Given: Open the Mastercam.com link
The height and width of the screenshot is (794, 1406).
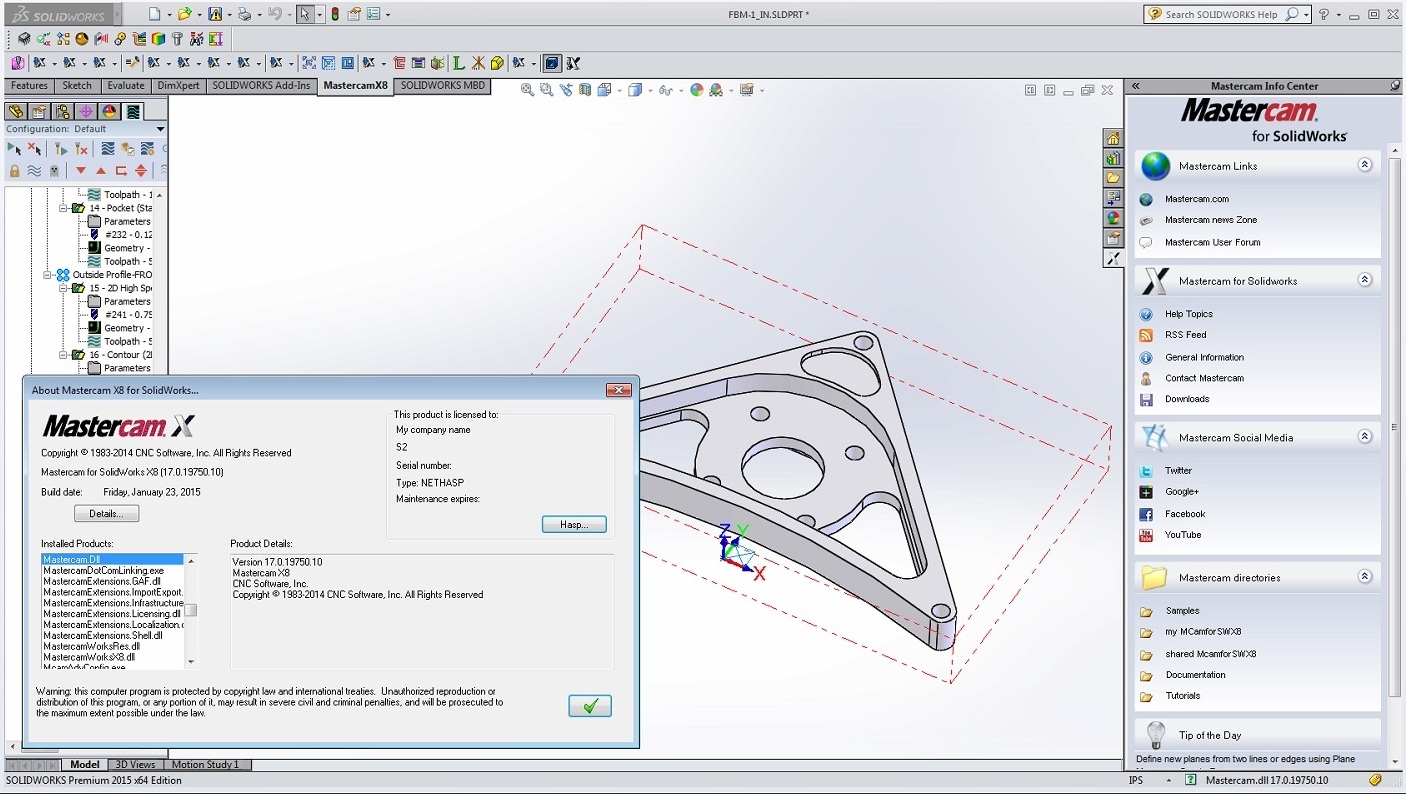Looking at the screenshot, I should (x=1197, y=199).
